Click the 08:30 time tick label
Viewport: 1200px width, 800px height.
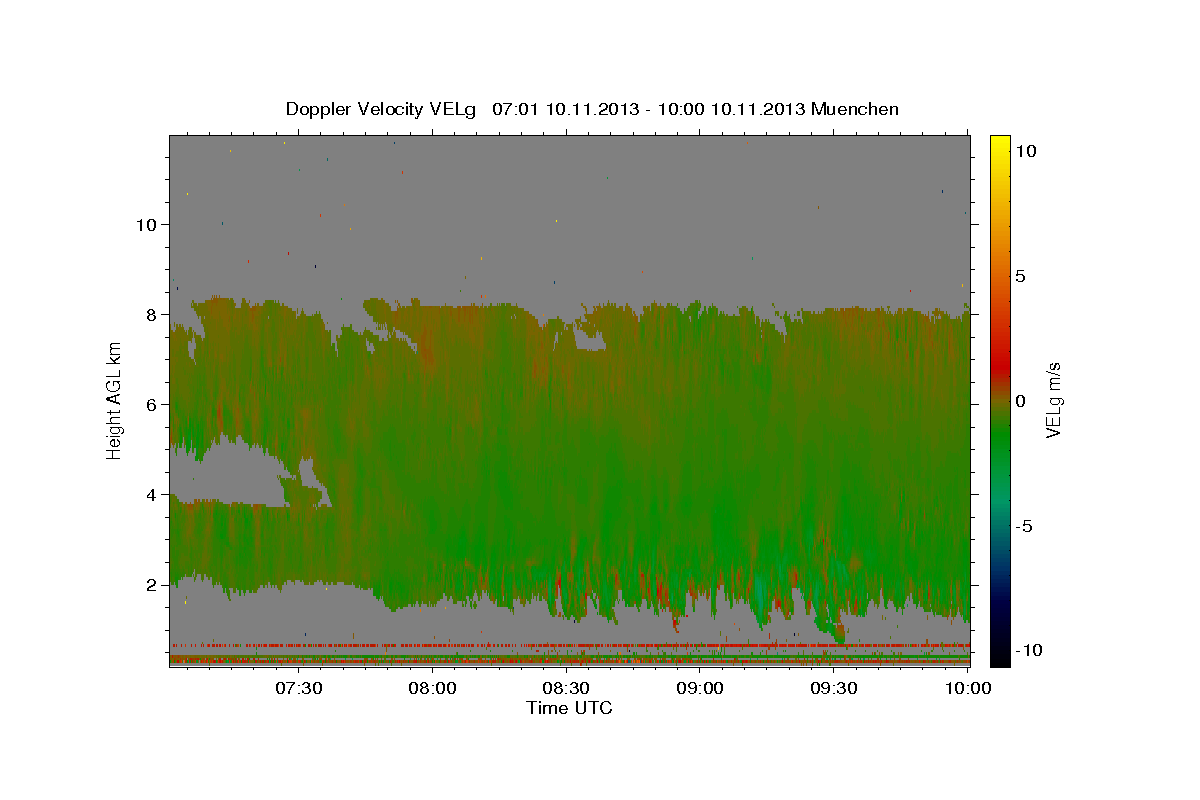click(566, 688)
